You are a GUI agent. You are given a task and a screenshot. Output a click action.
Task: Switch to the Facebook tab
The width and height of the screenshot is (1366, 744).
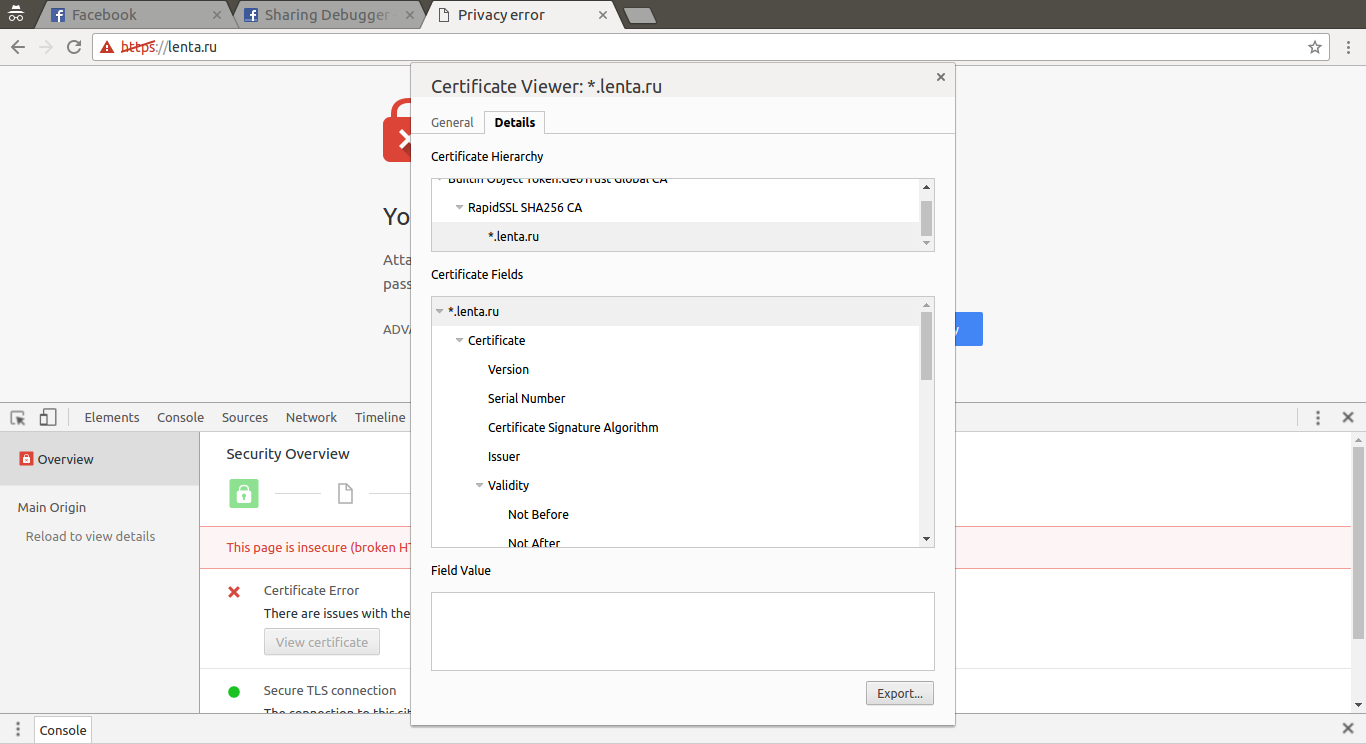click(133, 15)
